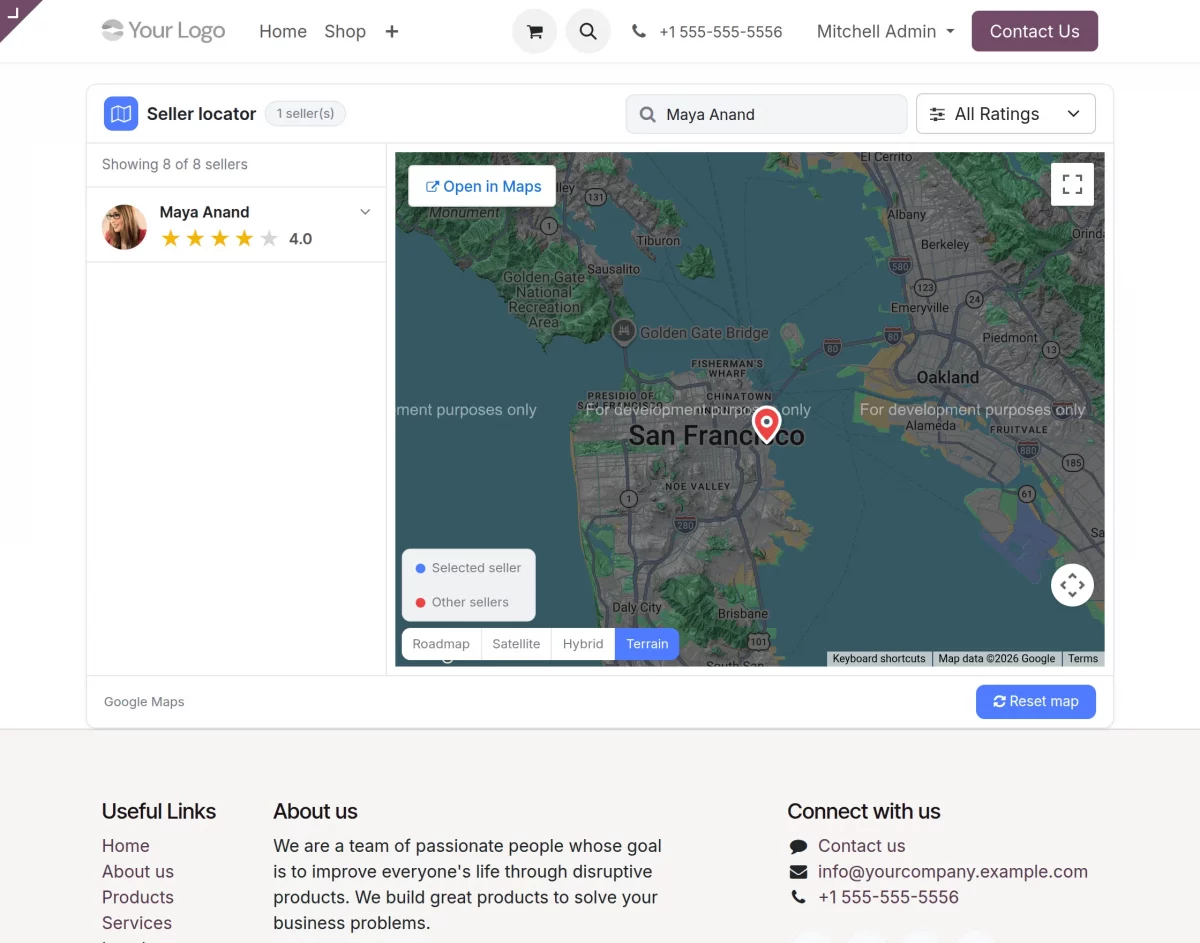Click the footer phone icon
Viewport: 1200px width, 943px height.
pos(798,898)
